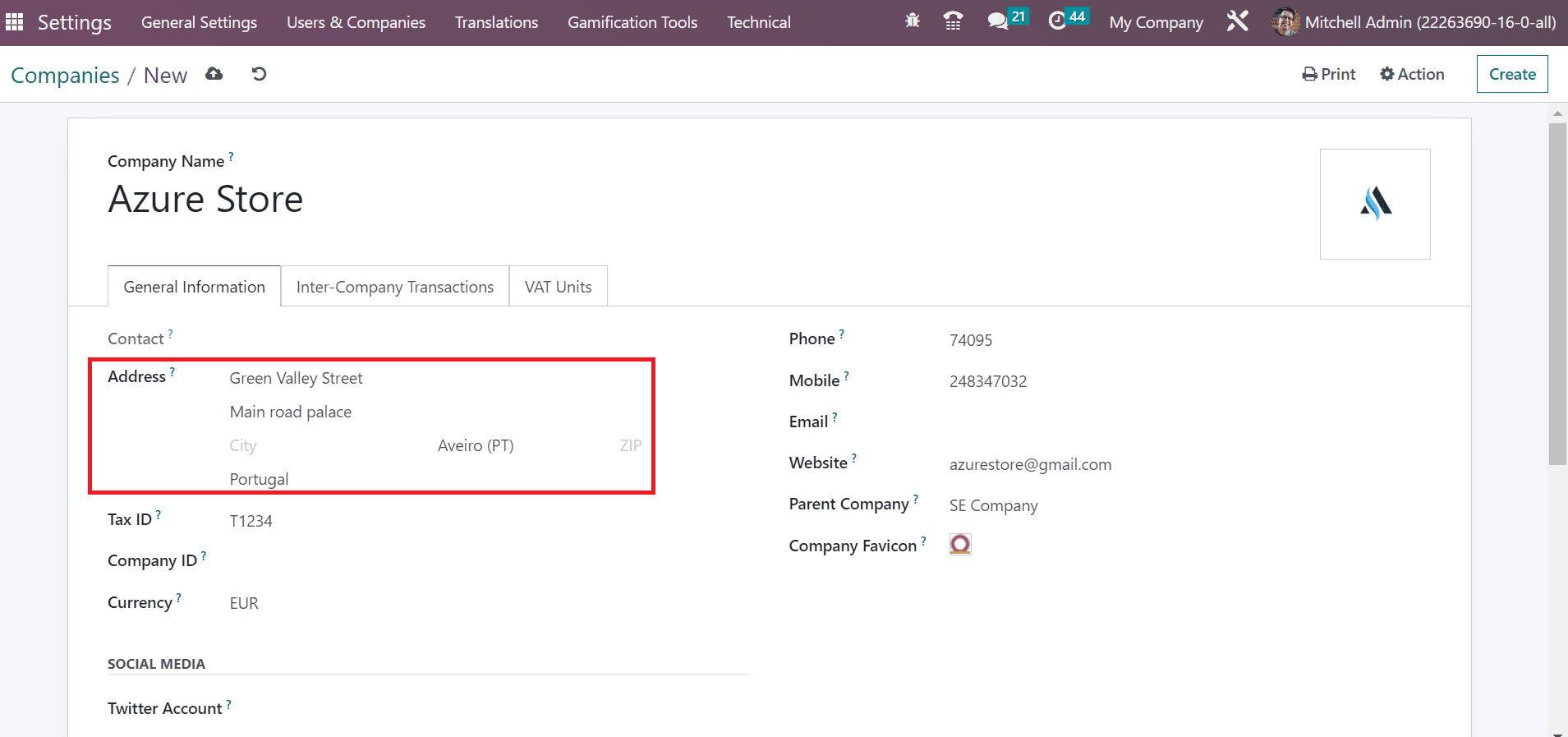Show help tooltip for Phone
This screenshot has width=1568, height=737.
click(x=842, y=334)
